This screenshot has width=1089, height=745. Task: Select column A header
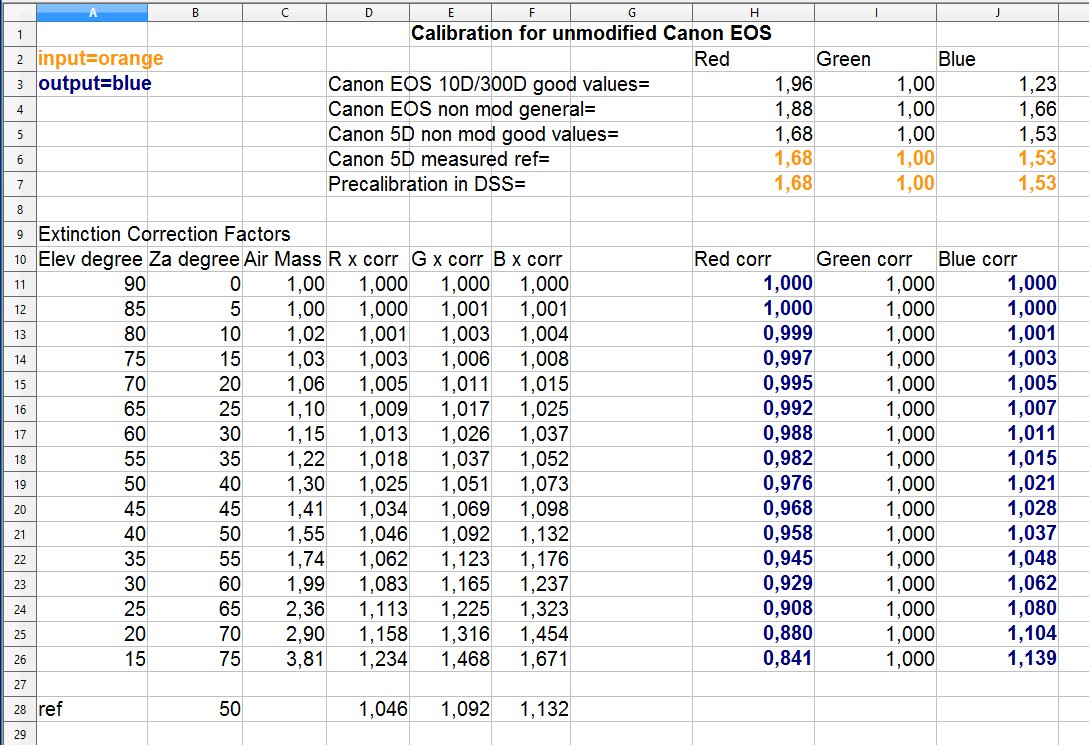[92, 12]
